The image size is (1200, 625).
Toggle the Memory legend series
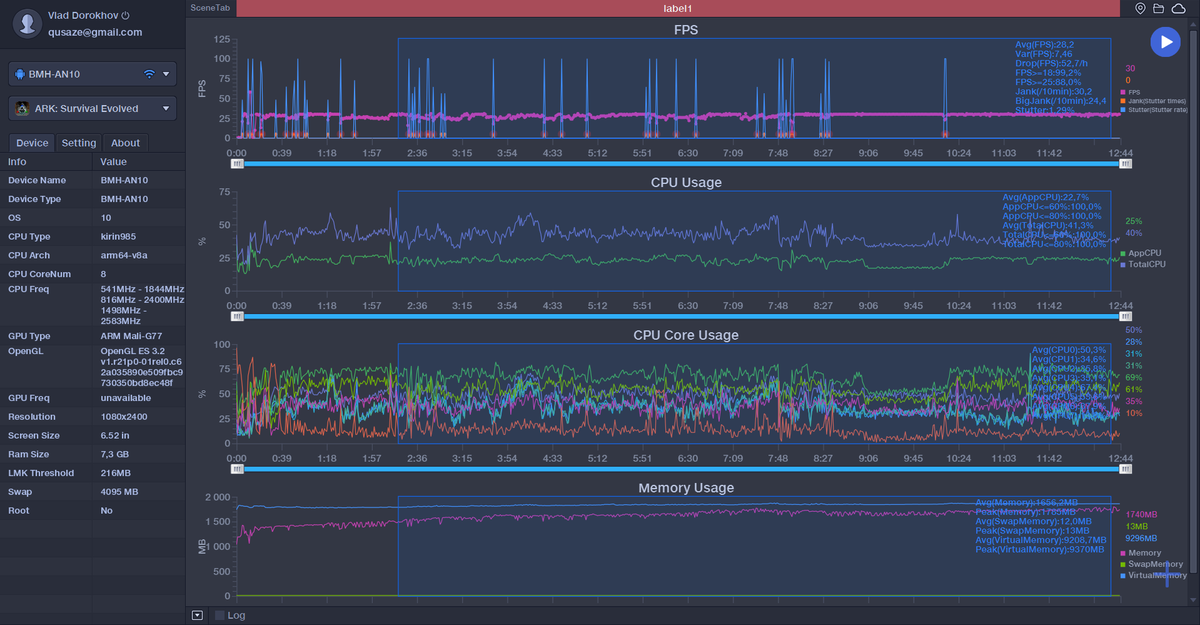1141,552
